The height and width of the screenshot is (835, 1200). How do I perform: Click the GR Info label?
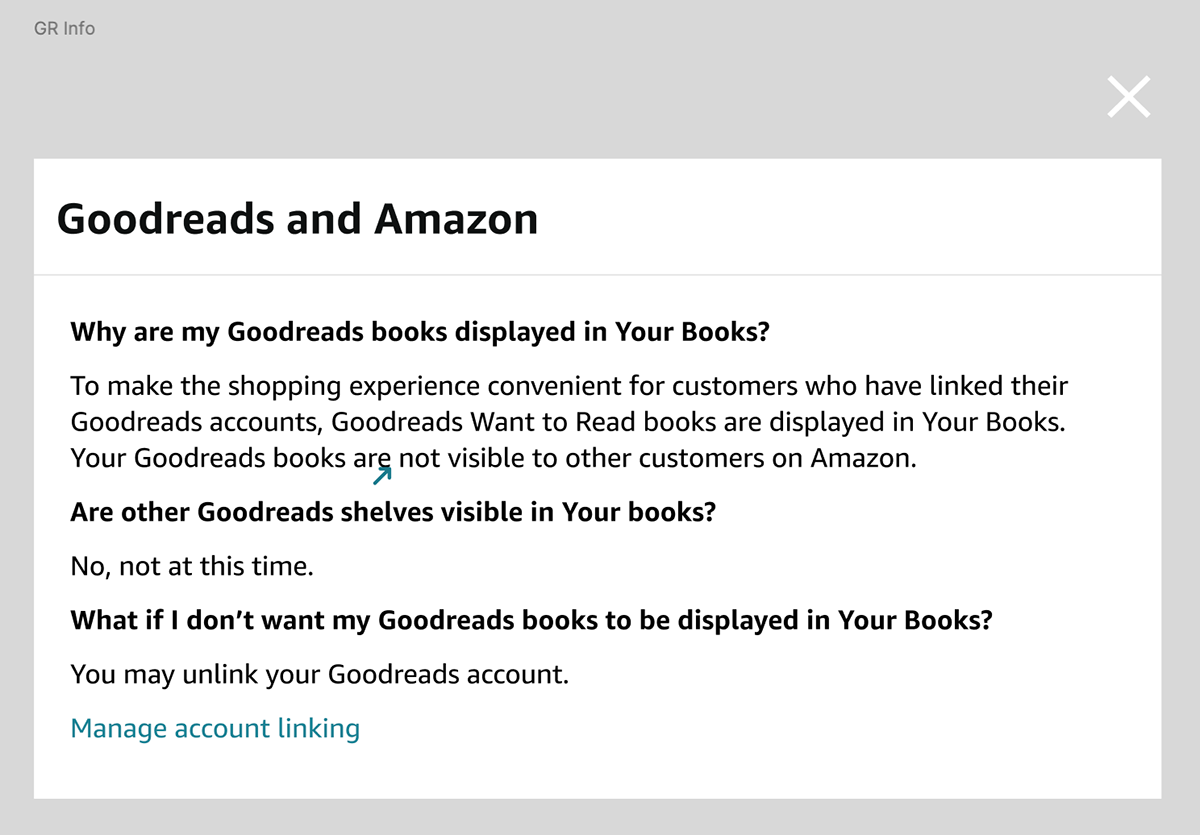(x=64, y=28)
